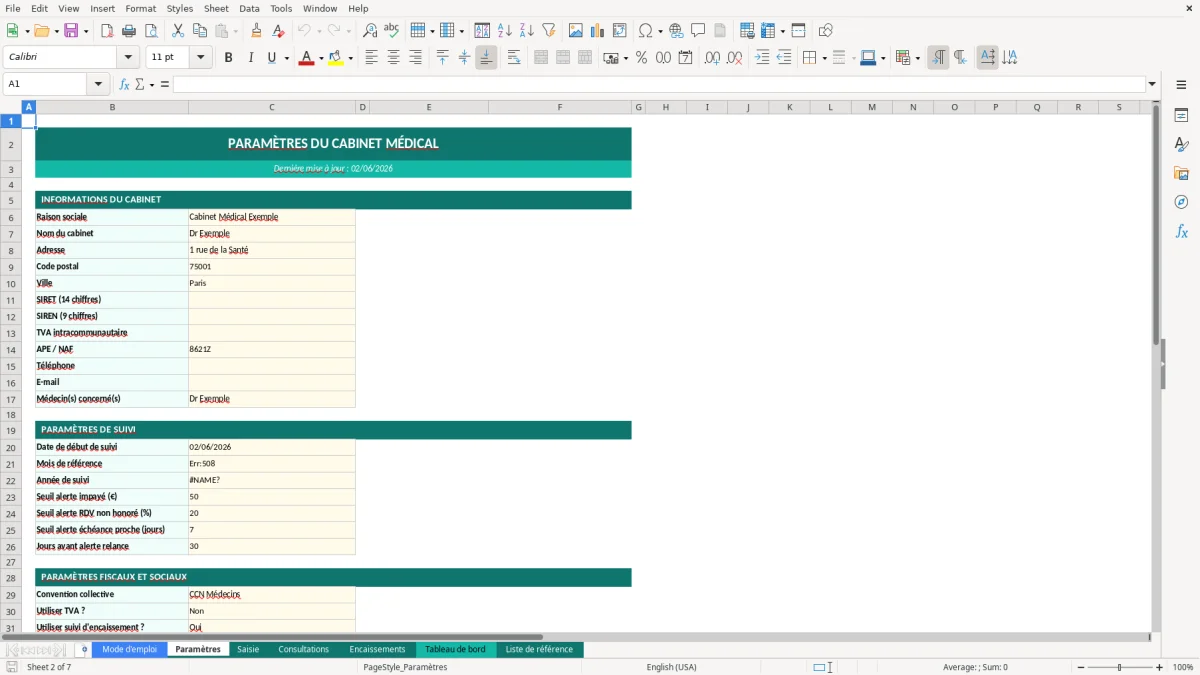
Task: Click the Copy icon
Action: (199, 31)
